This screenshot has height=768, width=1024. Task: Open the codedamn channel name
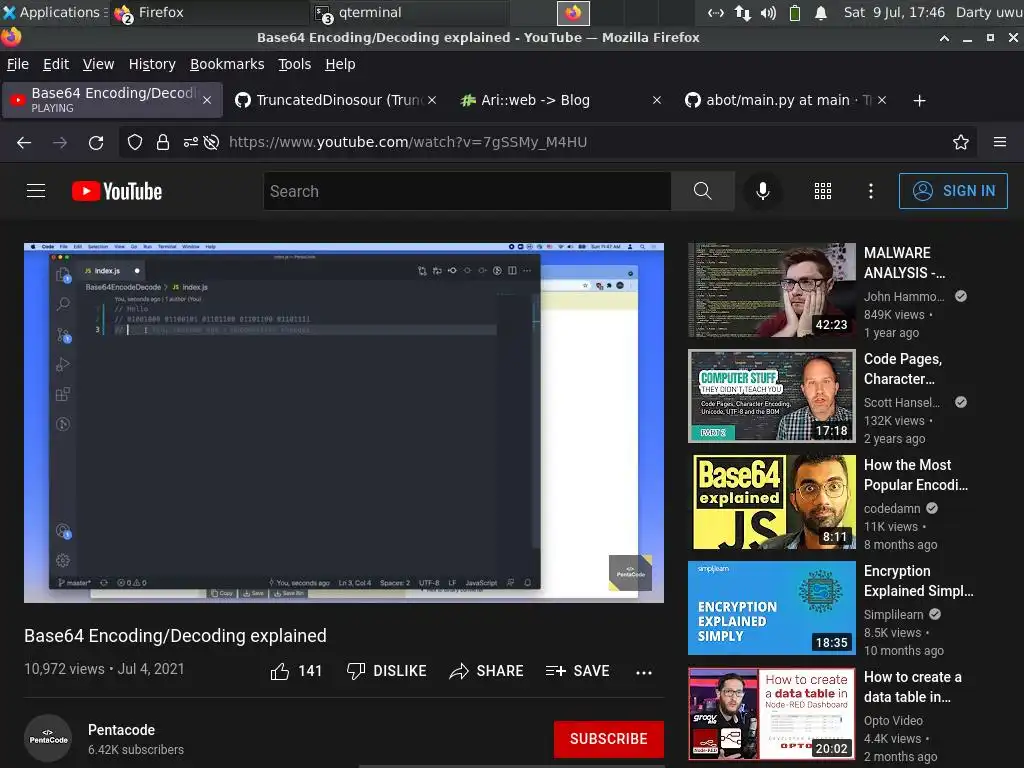892,509
